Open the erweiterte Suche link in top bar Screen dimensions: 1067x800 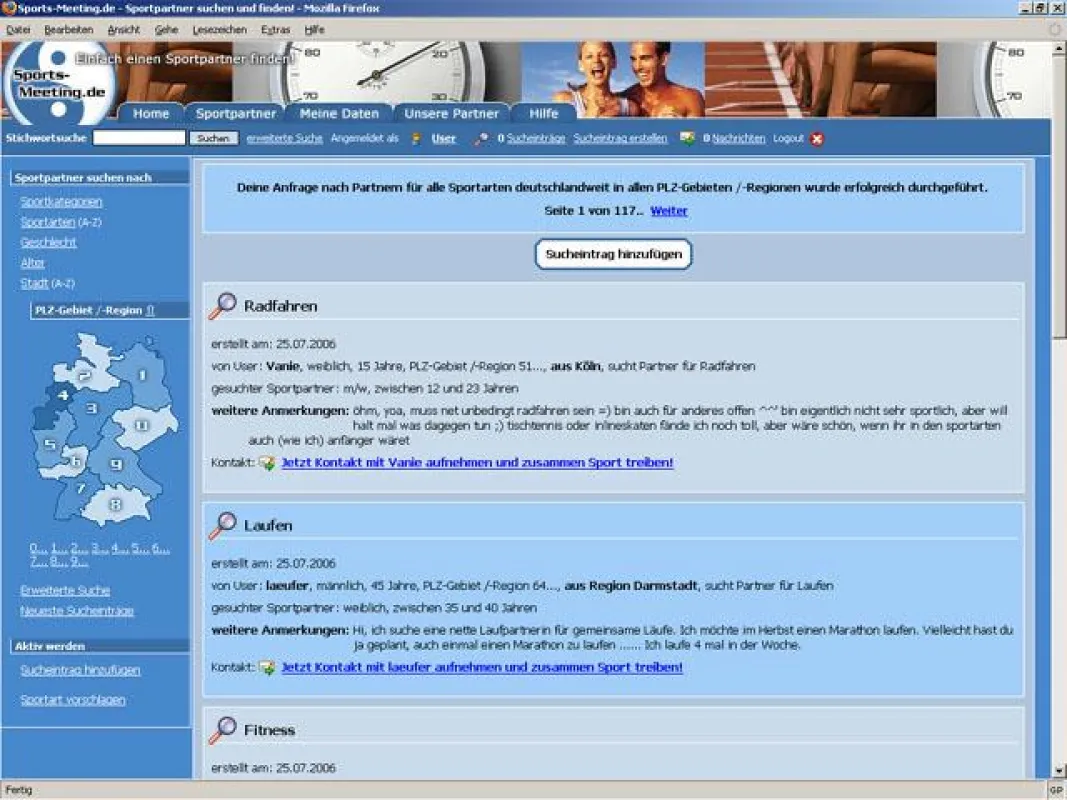point(284,138)
